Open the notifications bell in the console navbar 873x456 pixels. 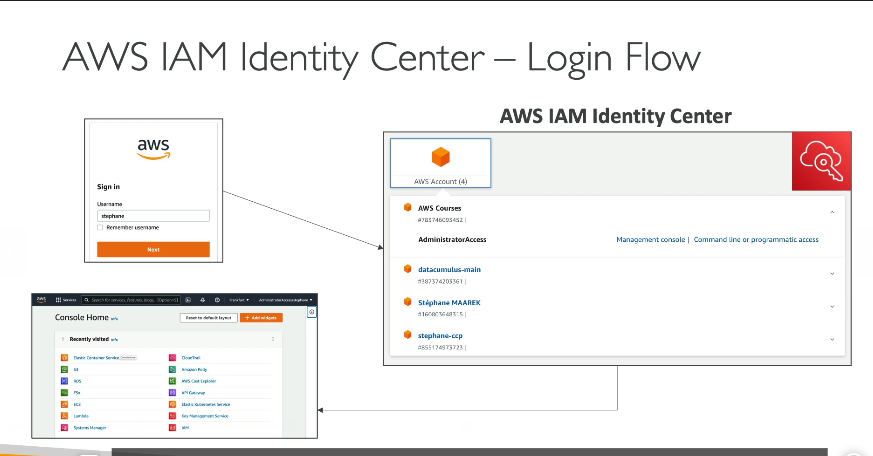203,300
